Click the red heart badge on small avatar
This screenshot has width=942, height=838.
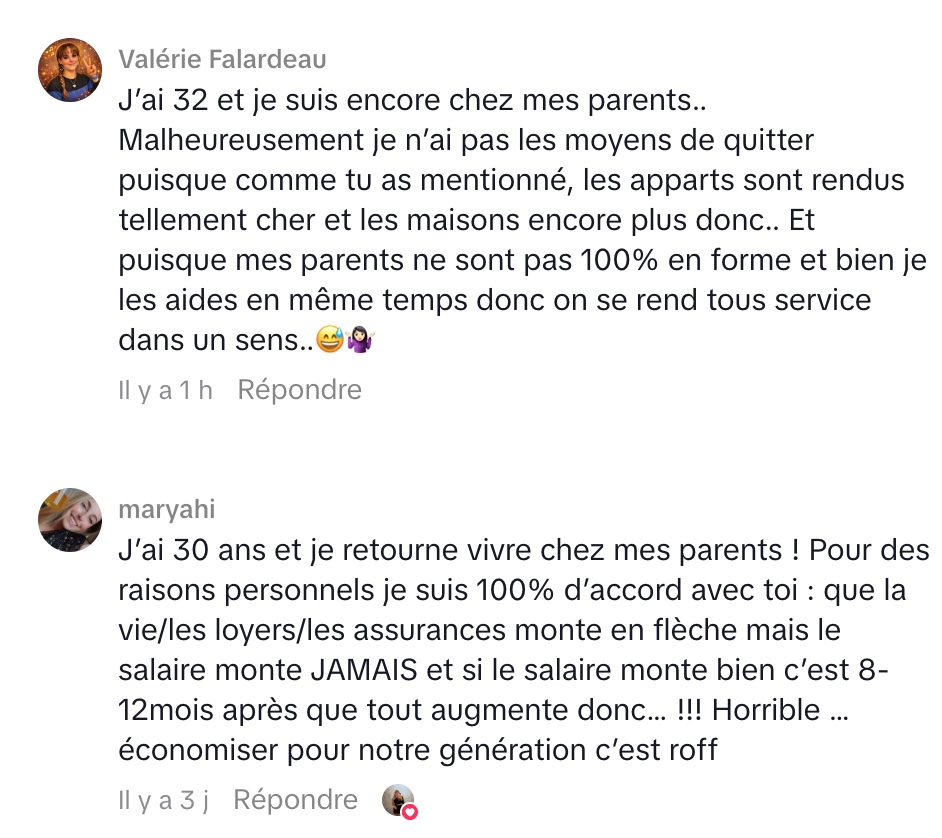(409, 811)
